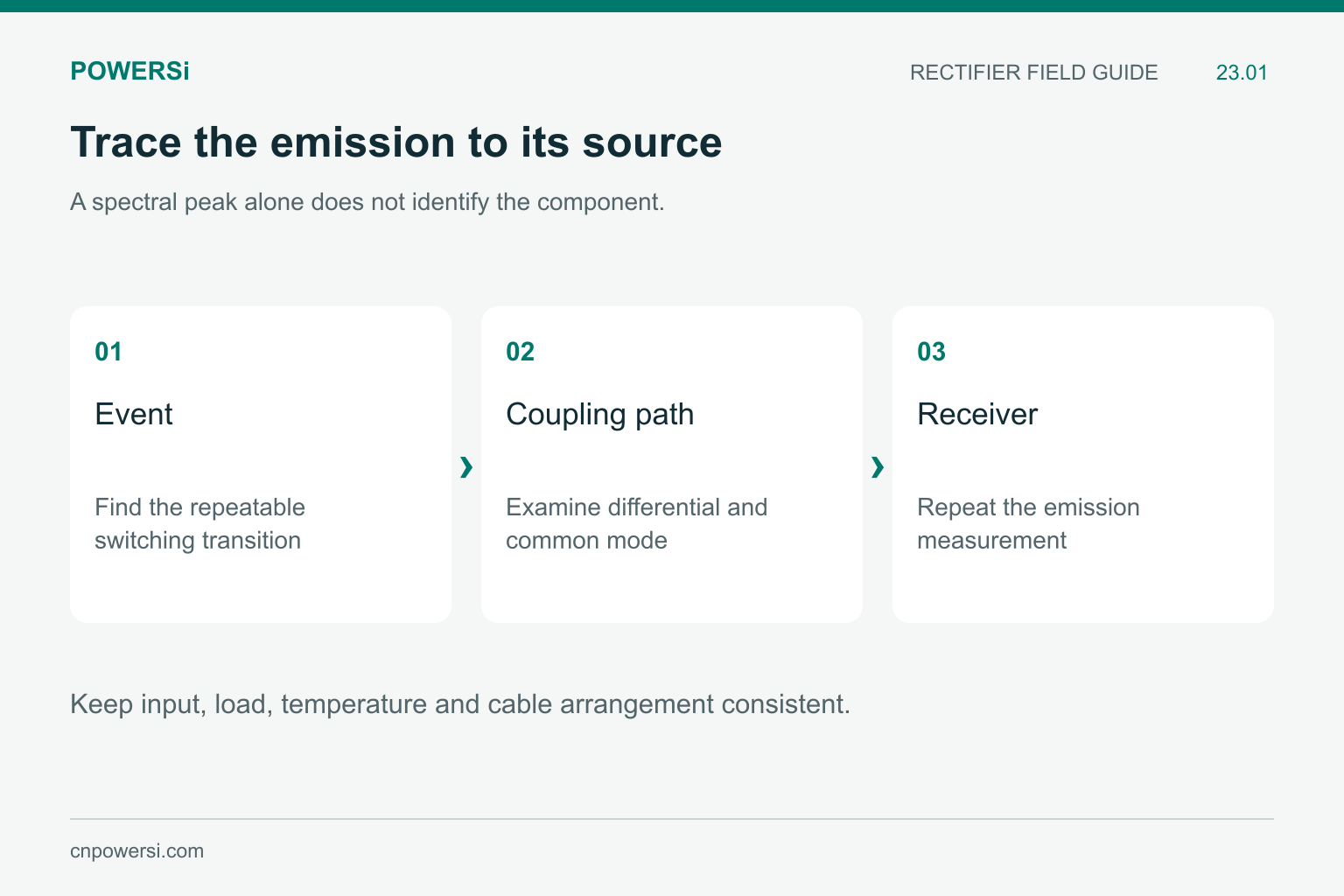Image resolution: width=1344 pixels, height=896 pixels.
Task: Click step number 02
Action: click(521, 352)
